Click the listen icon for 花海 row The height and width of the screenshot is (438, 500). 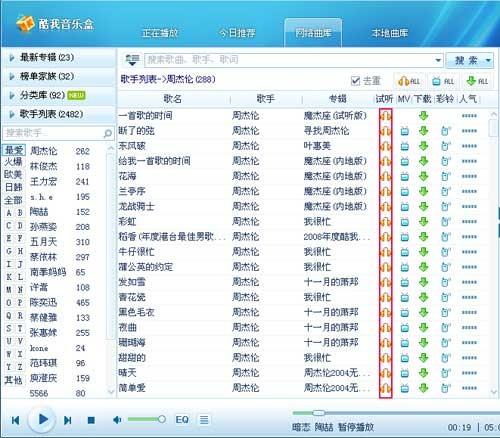point(385,176)
